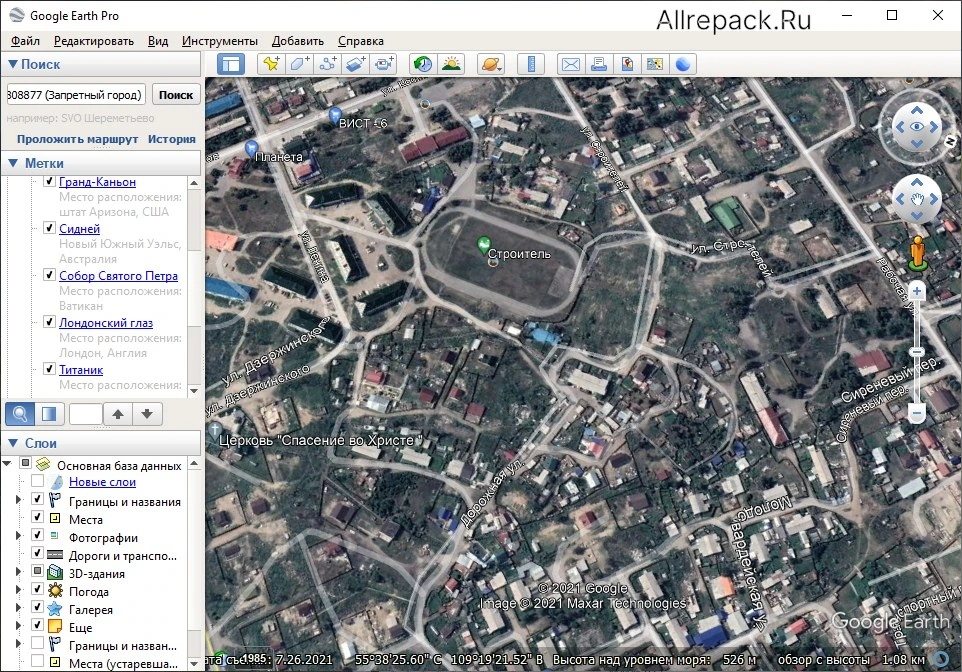Open the Новые слои link

(x=102, y=482)
